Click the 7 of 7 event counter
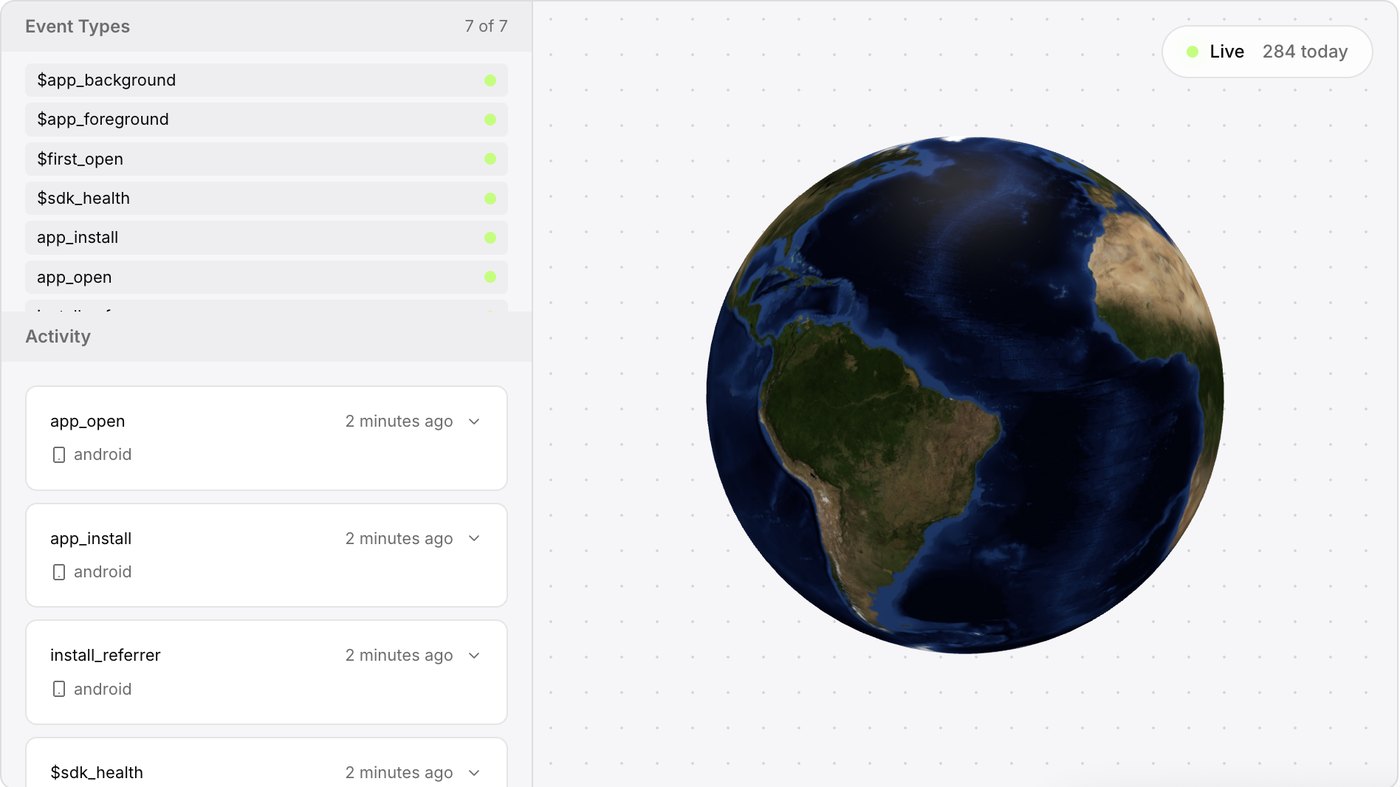 click(x=486, y=26)
